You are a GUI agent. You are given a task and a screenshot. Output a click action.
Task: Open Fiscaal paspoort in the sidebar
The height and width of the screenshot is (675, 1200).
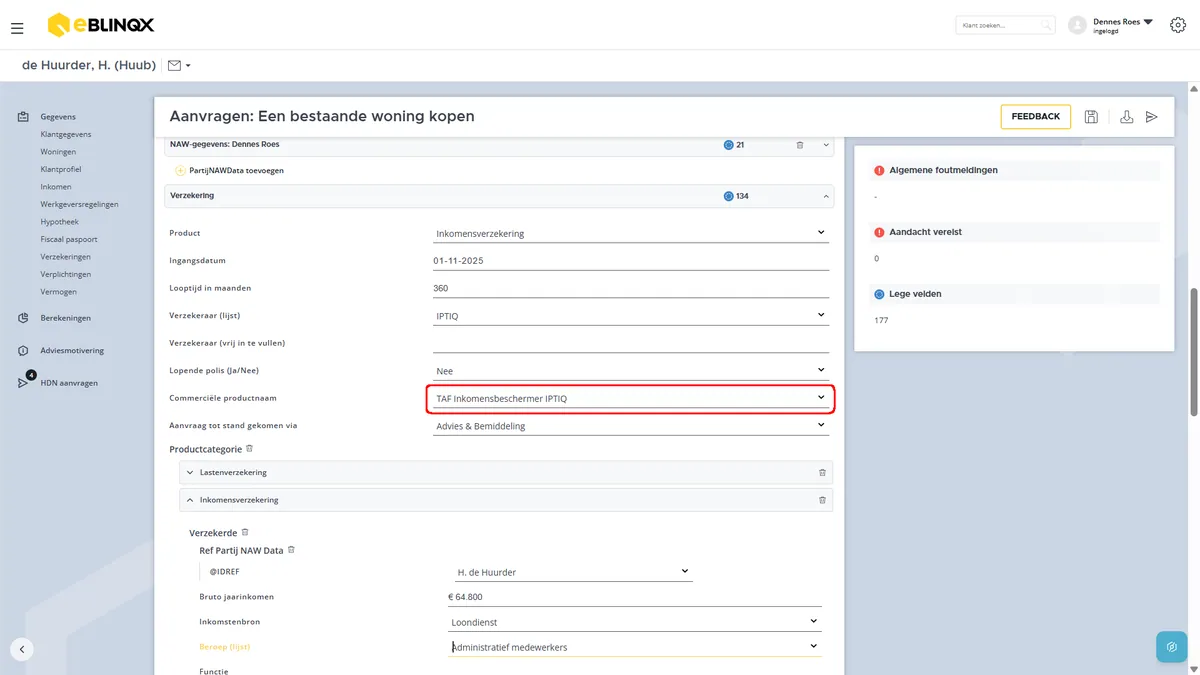click(x=69, y=239)
